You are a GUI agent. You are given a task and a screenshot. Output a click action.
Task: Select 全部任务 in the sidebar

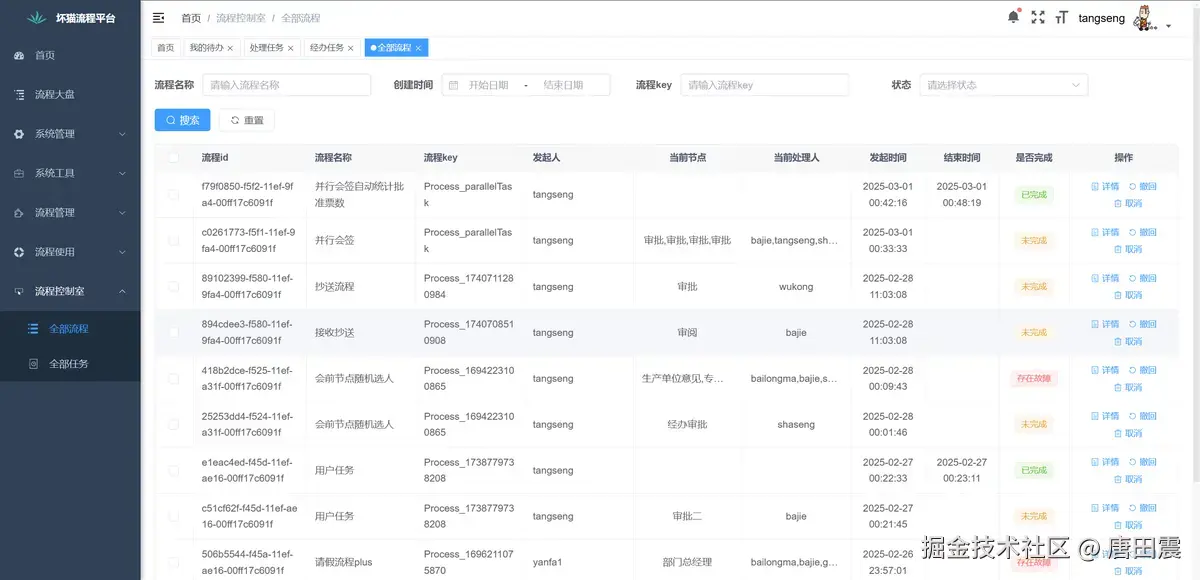click(x=70, y=364)
